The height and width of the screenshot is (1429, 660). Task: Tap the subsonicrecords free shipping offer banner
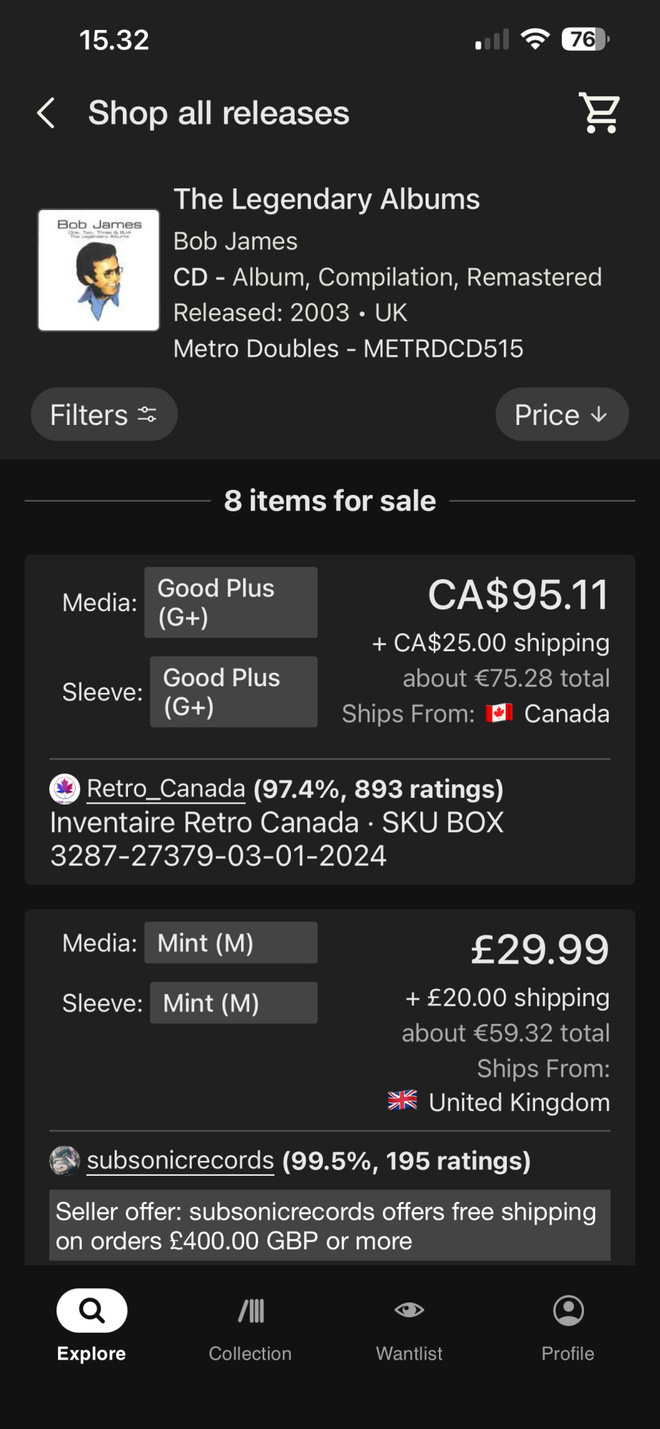(x=330, y=1226)
